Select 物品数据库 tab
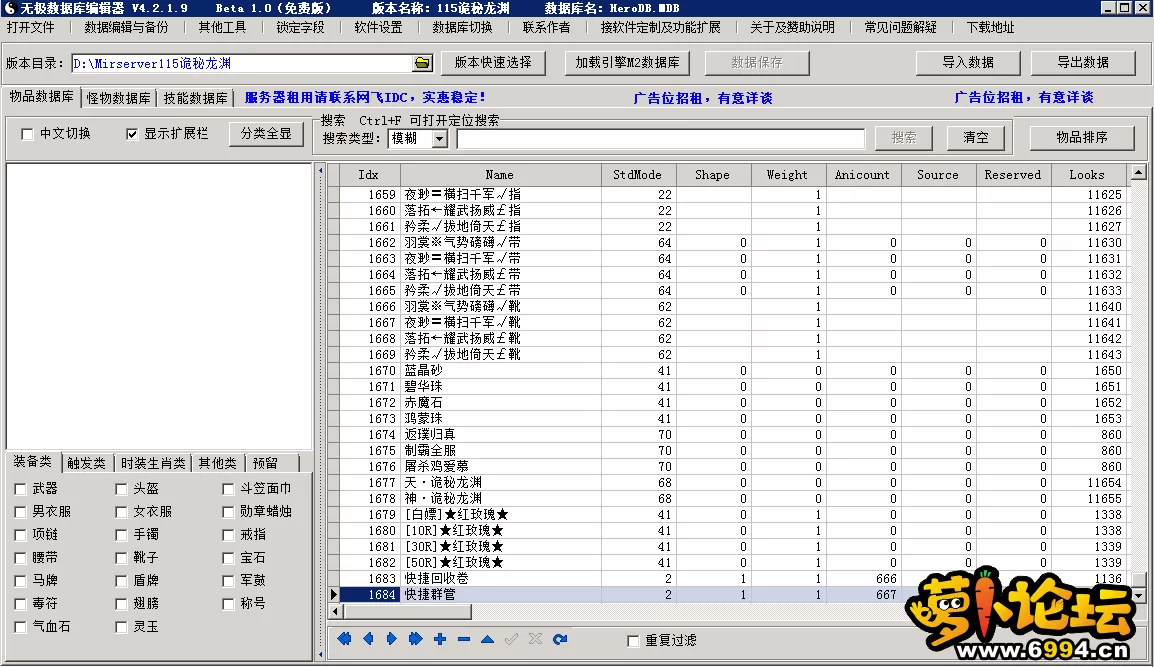 [x=41, y=96]
